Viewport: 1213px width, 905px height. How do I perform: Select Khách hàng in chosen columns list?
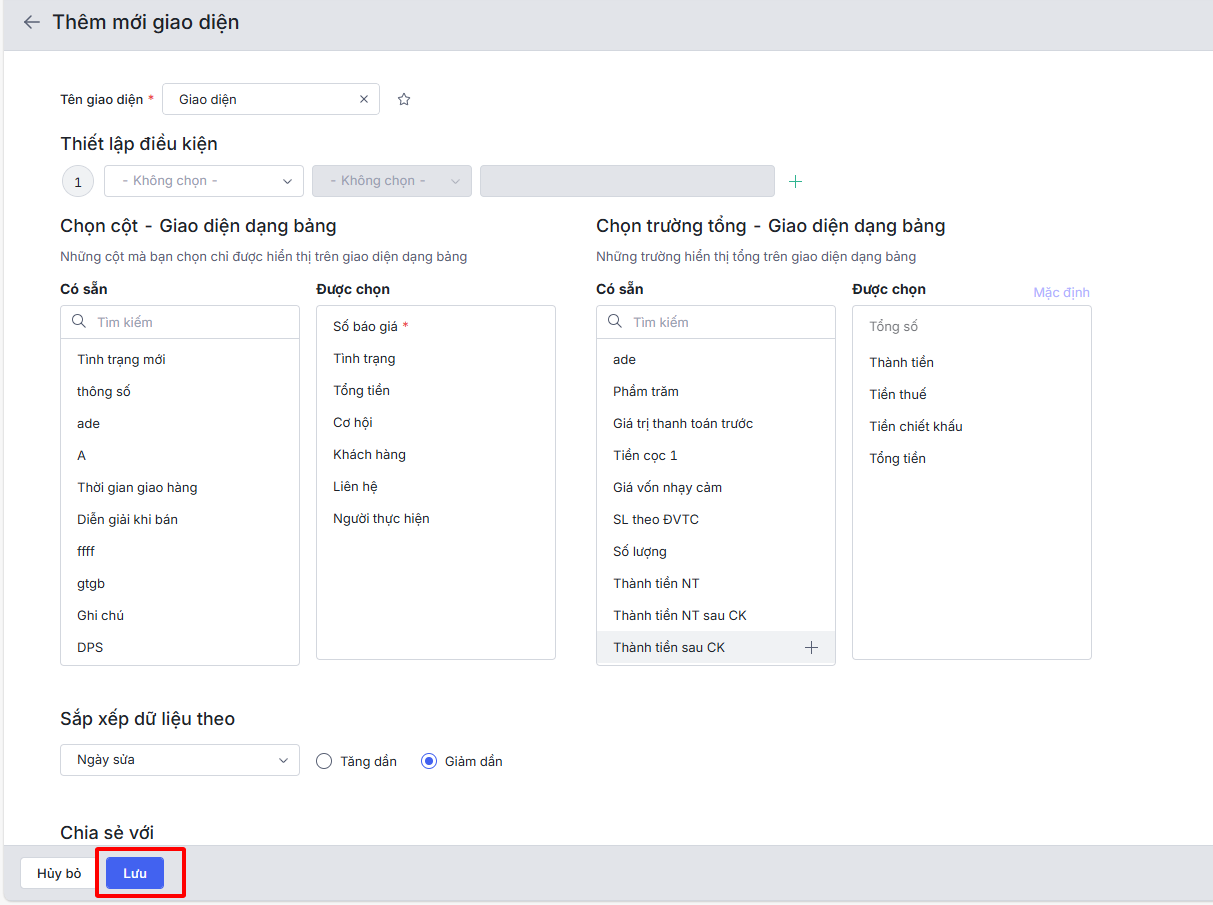tap(369, 455)
